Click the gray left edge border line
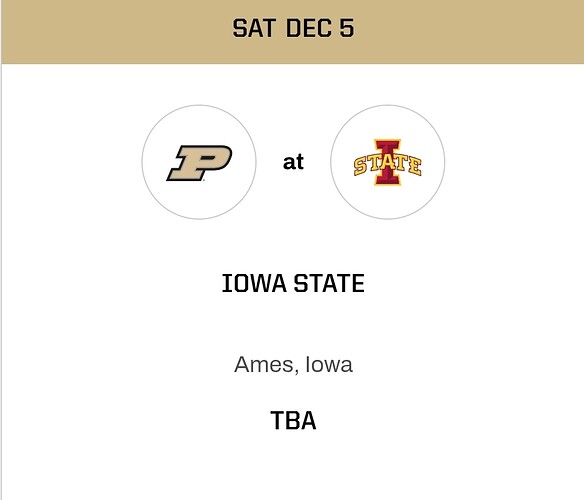This screenshot has height=500, width=584. tap(1, 279)
